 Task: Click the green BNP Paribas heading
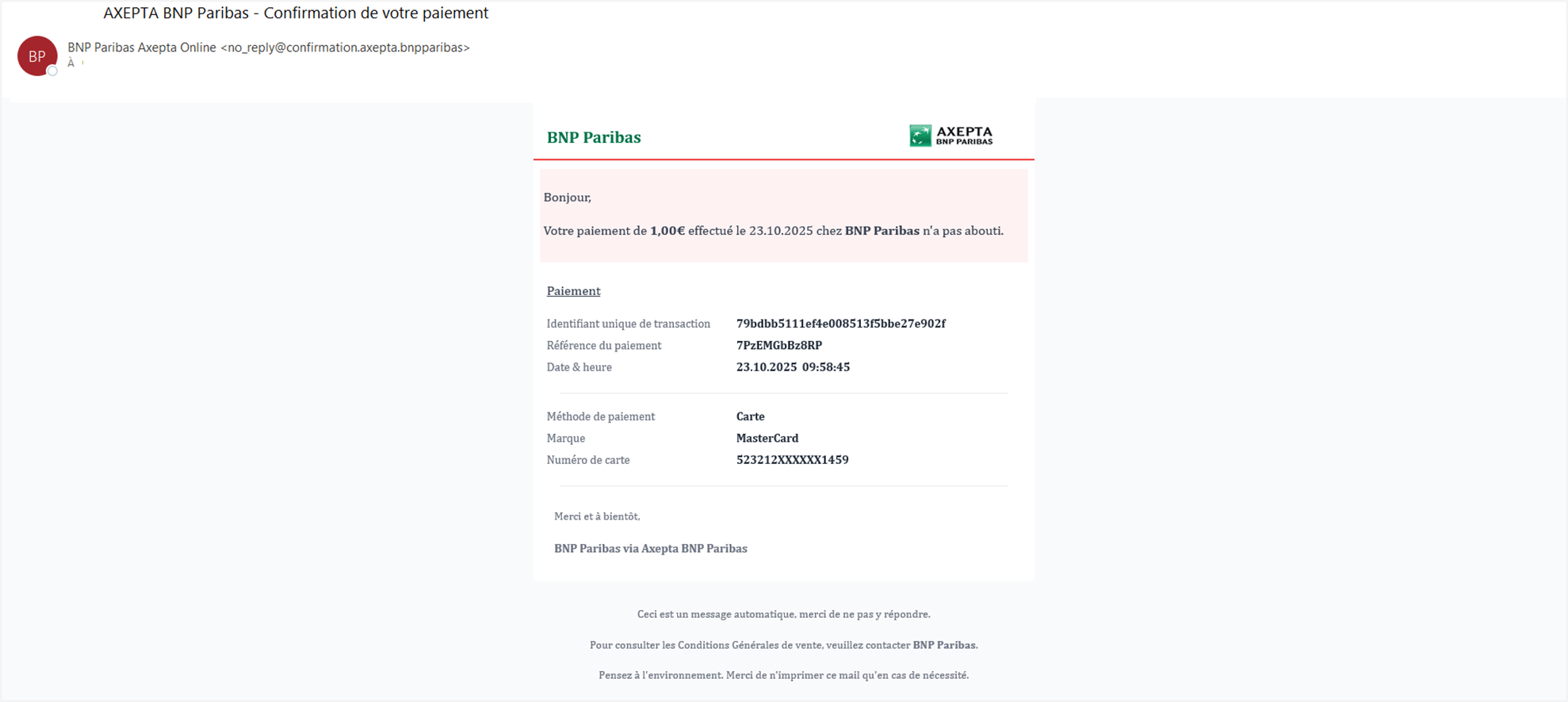pos(594,137)
